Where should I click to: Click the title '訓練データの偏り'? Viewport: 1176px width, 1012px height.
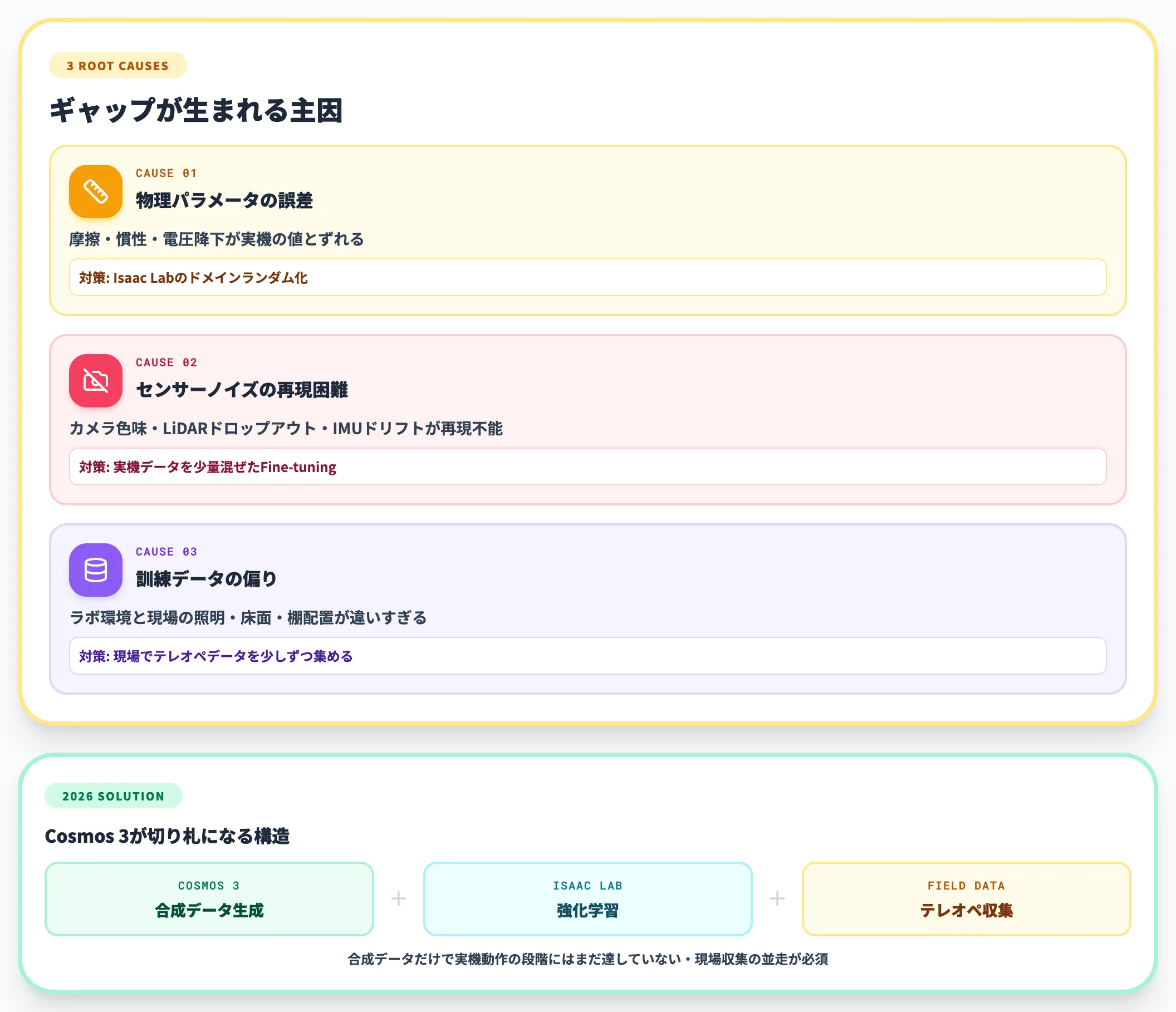click(x=207, y=579)
